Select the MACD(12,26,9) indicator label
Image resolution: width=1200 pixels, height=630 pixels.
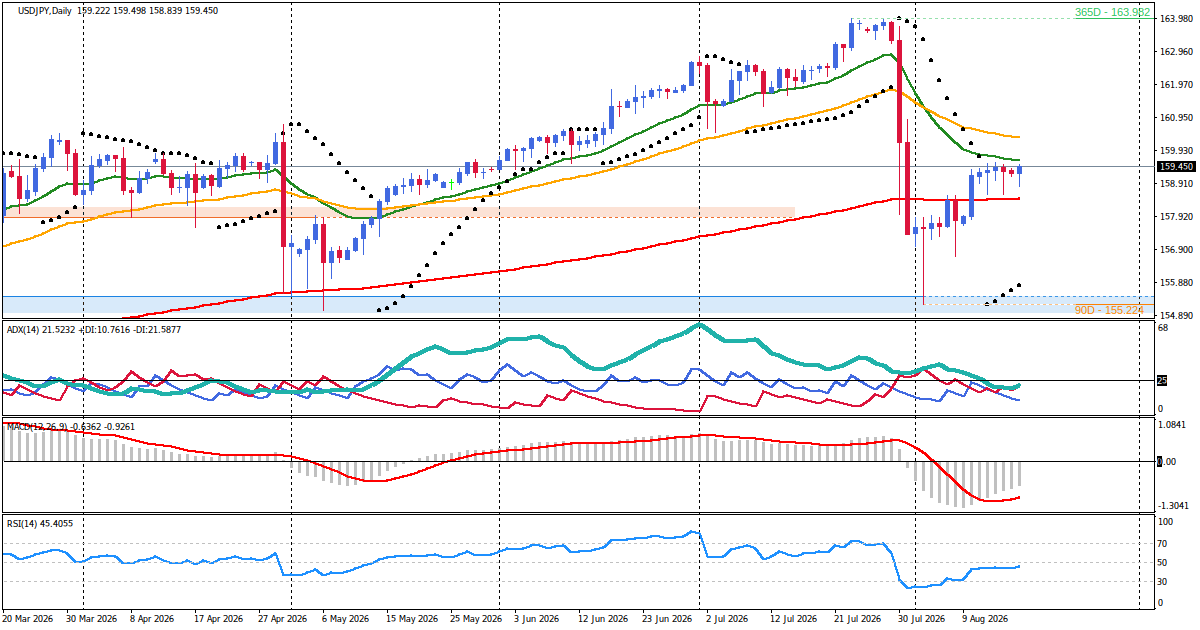(70, 426)
